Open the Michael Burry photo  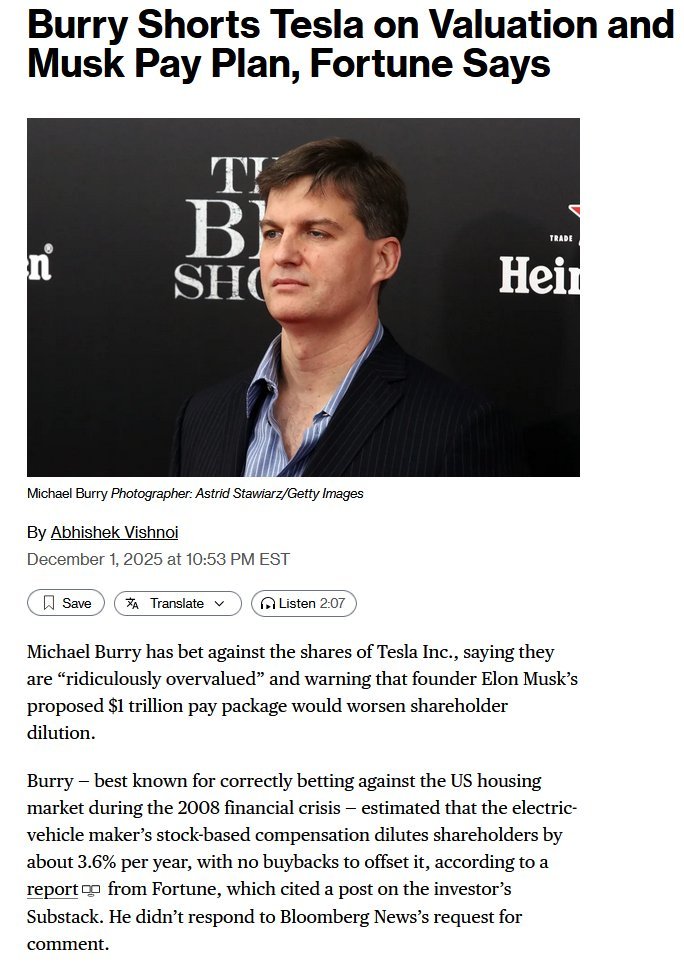coord(303,297)
